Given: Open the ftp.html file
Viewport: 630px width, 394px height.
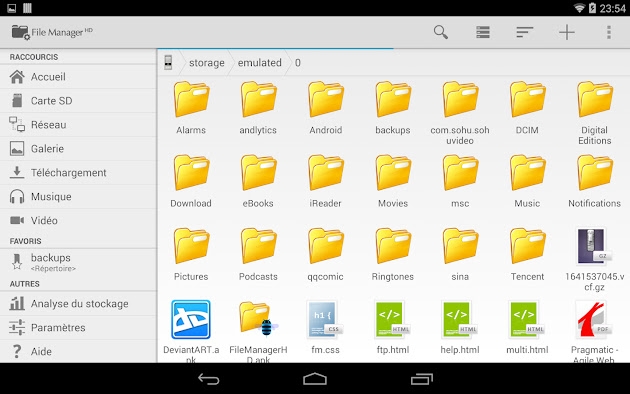Looking at the screenshot, I should (x=393, y=328).
